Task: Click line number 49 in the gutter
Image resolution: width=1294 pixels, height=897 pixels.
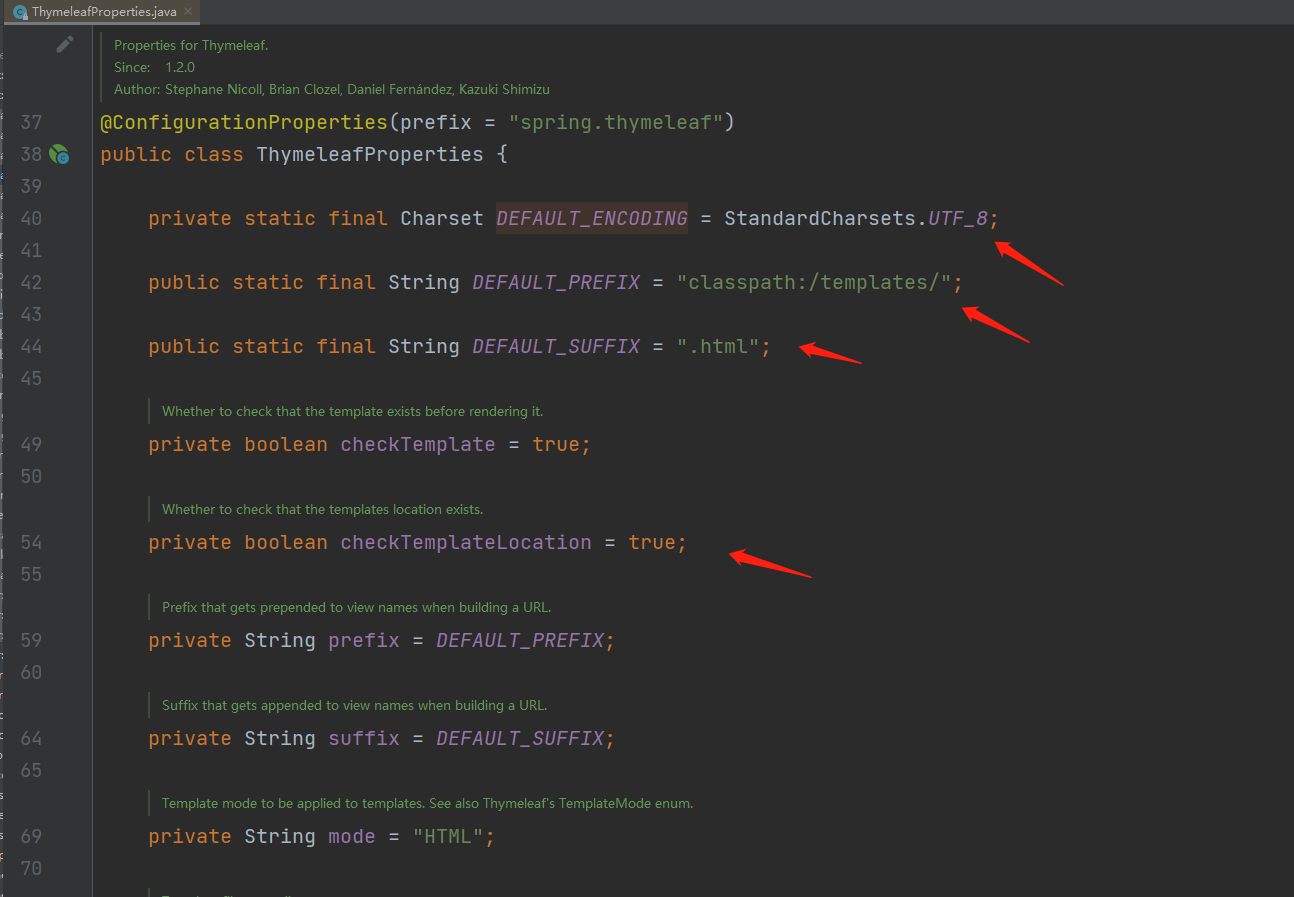Action: pos(31,444)
